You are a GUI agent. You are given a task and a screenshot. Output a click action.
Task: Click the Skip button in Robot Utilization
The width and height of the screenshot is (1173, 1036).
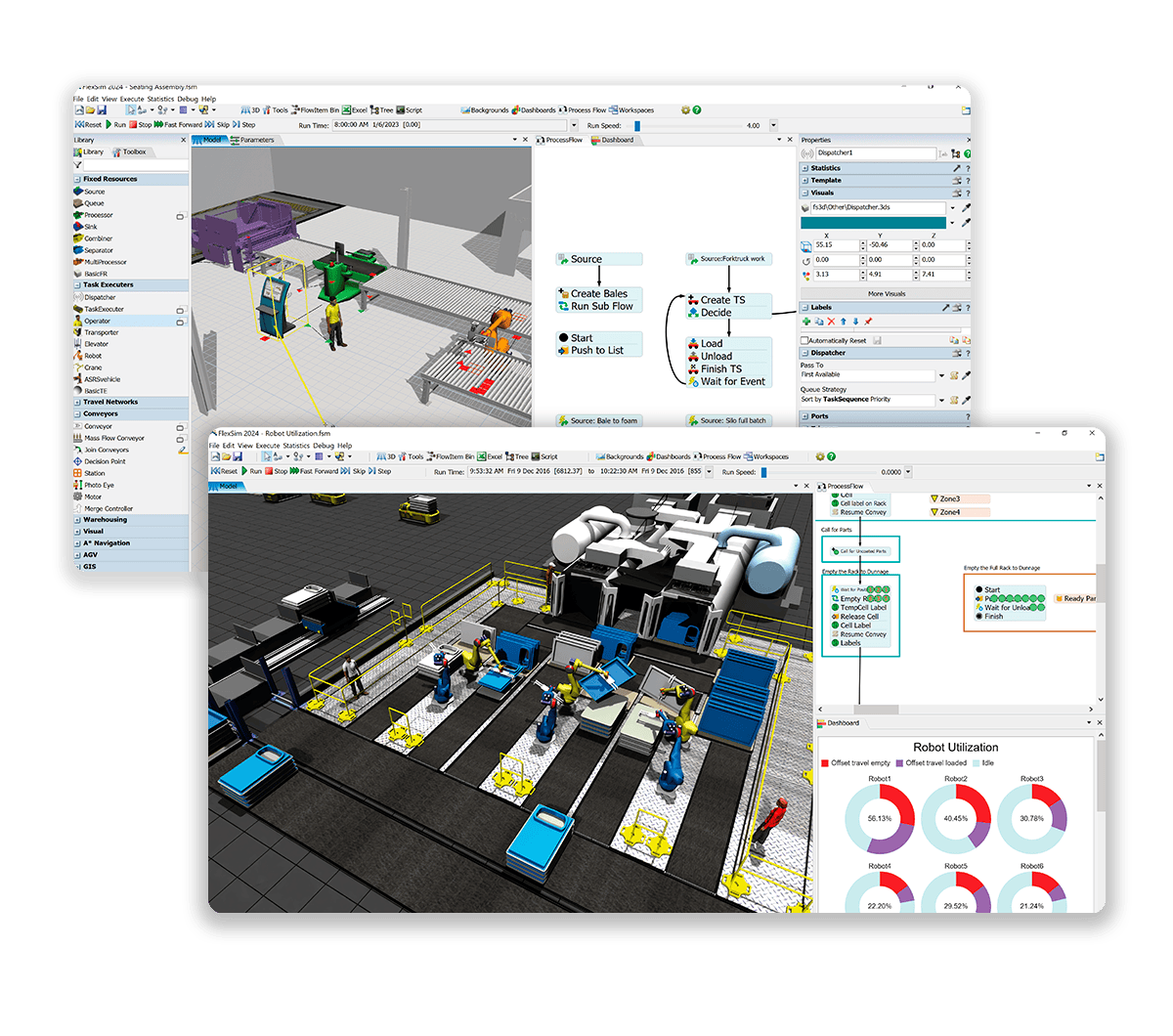[353, 471]
